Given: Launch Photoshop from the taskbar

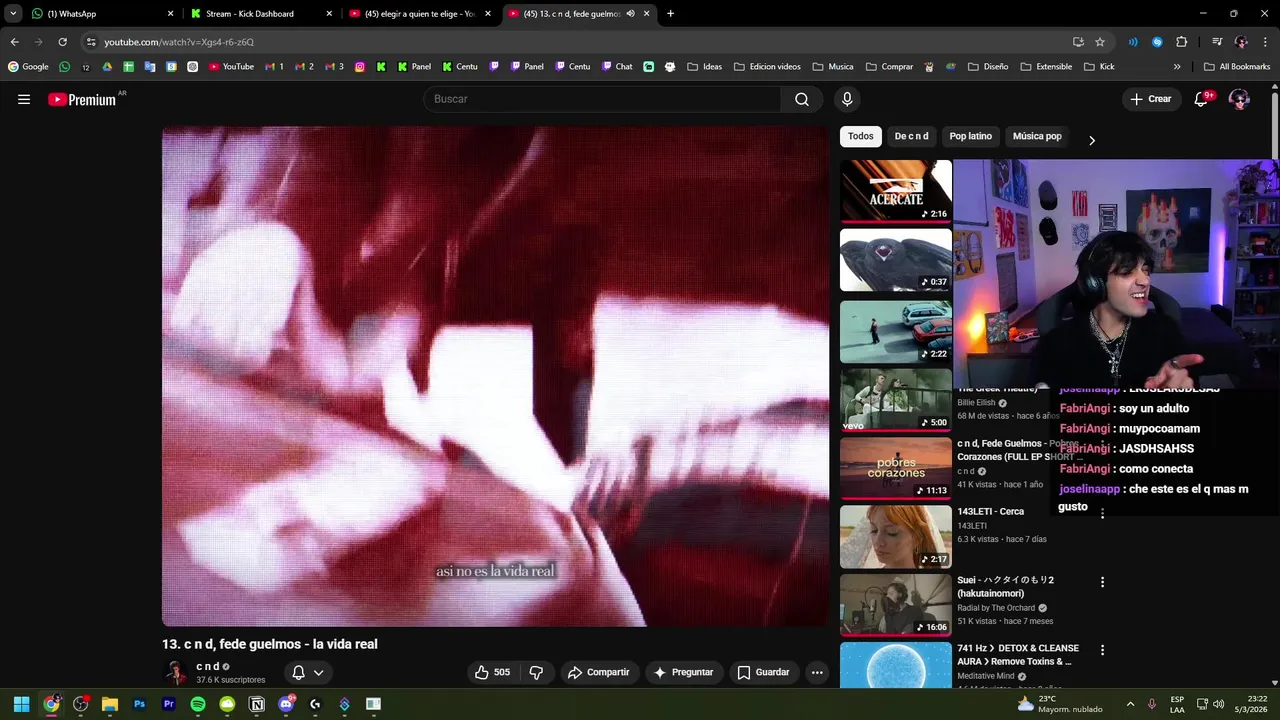Looking at the screenshot, I should 139,704.
